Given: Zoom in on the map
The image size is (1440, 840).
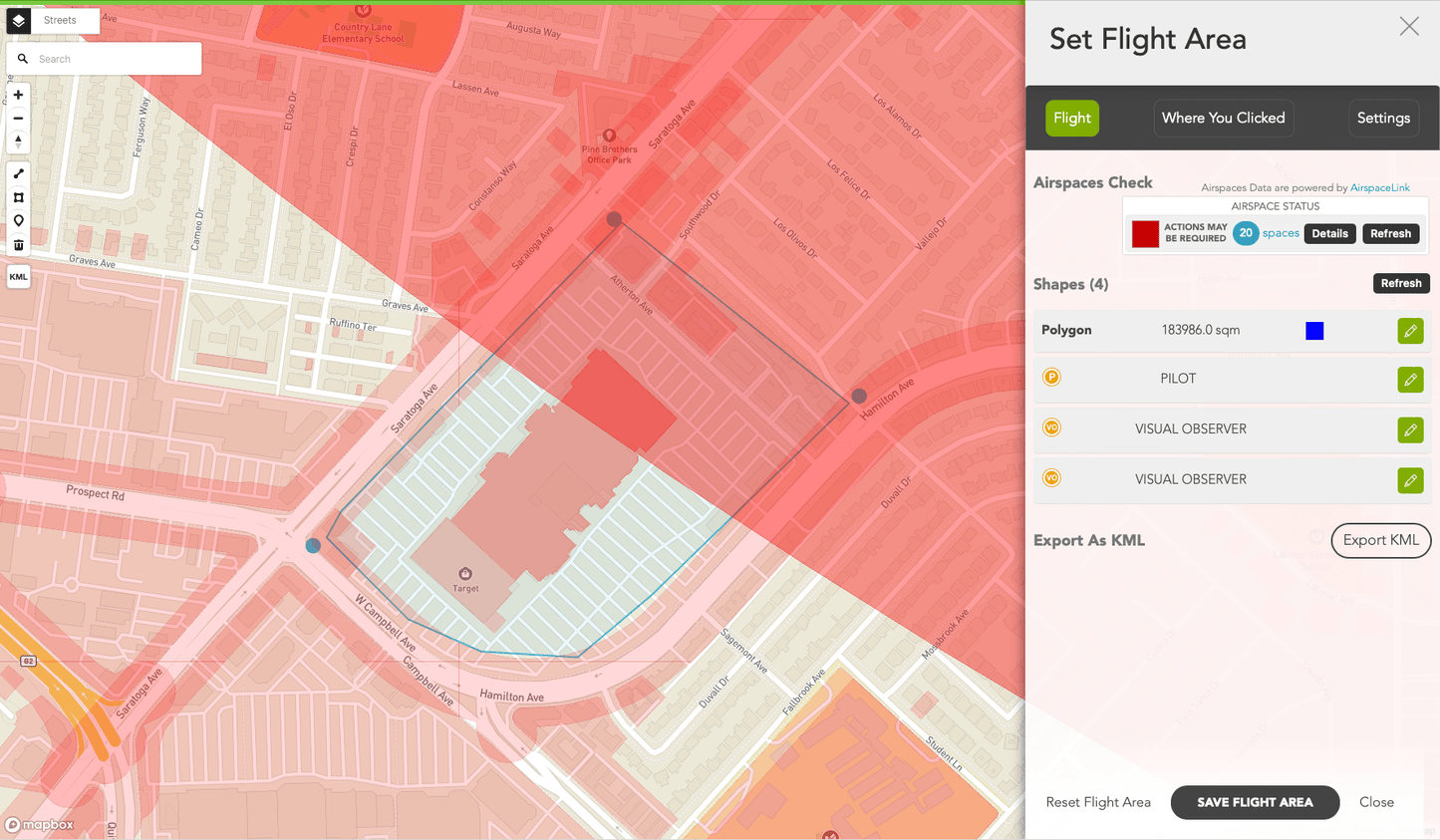Looking at the screenshot, I should pos(18,95).
